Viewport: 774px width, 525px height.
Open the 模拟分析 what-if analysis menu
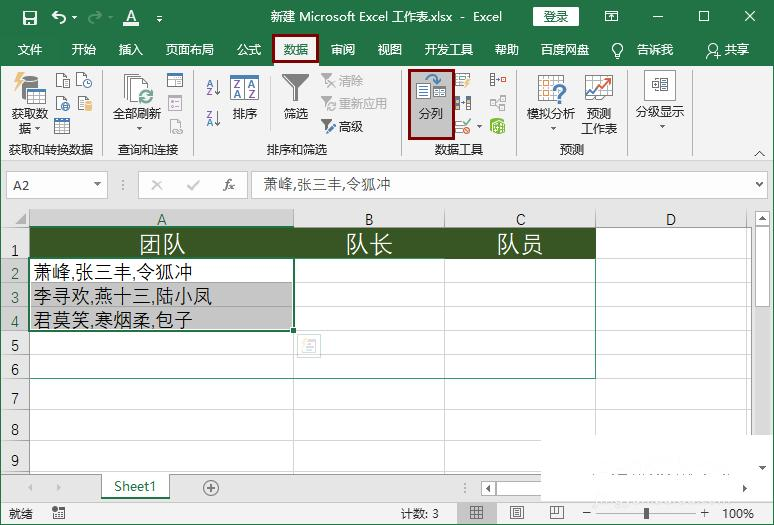point(551,104)
